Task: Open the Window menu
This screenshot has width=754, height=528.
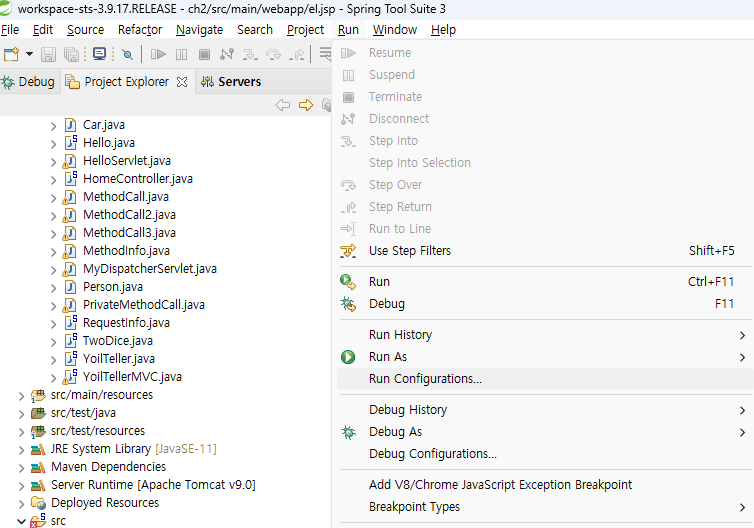Action: pos(395,30)
